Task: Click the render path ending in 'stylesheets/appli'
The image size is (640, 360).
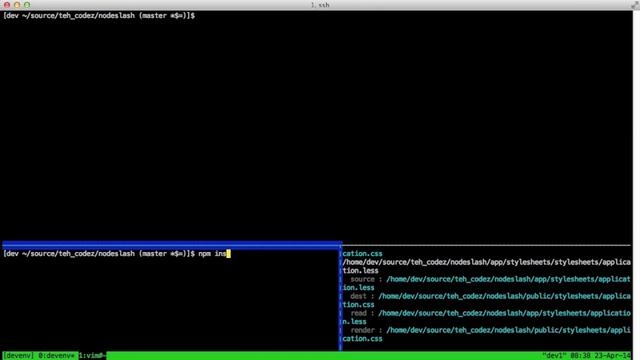Action: pos(509,330)
